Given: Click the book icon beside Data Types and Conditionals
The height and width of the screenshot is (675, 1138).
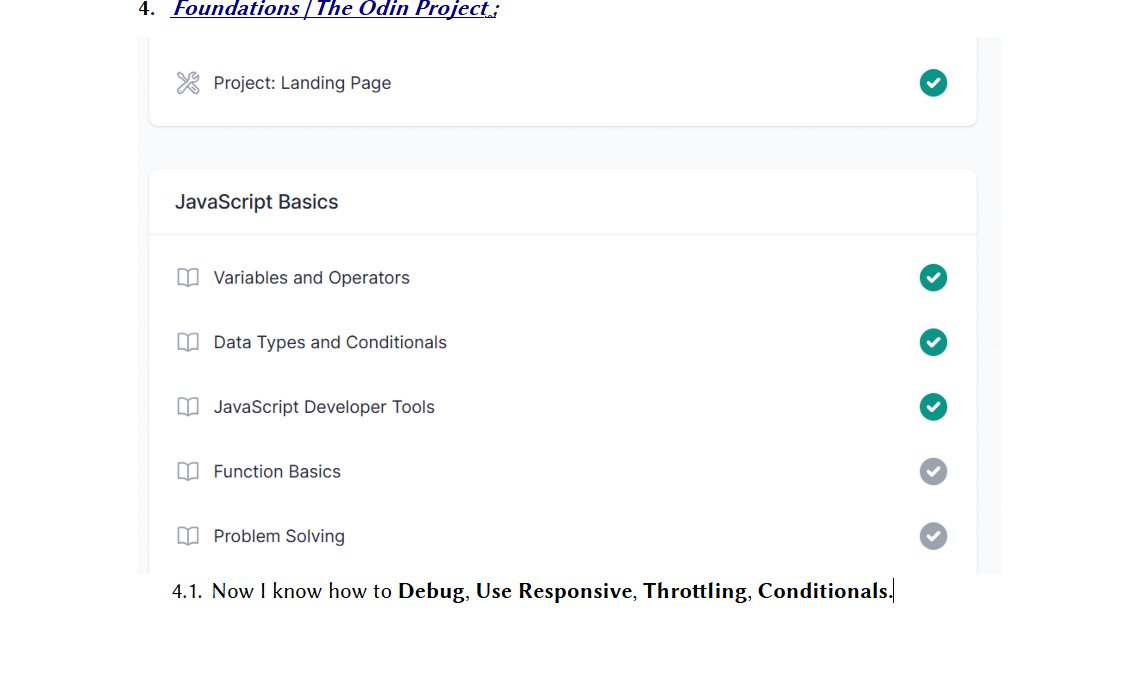Looking at the screenshot, I should point(188,342).
